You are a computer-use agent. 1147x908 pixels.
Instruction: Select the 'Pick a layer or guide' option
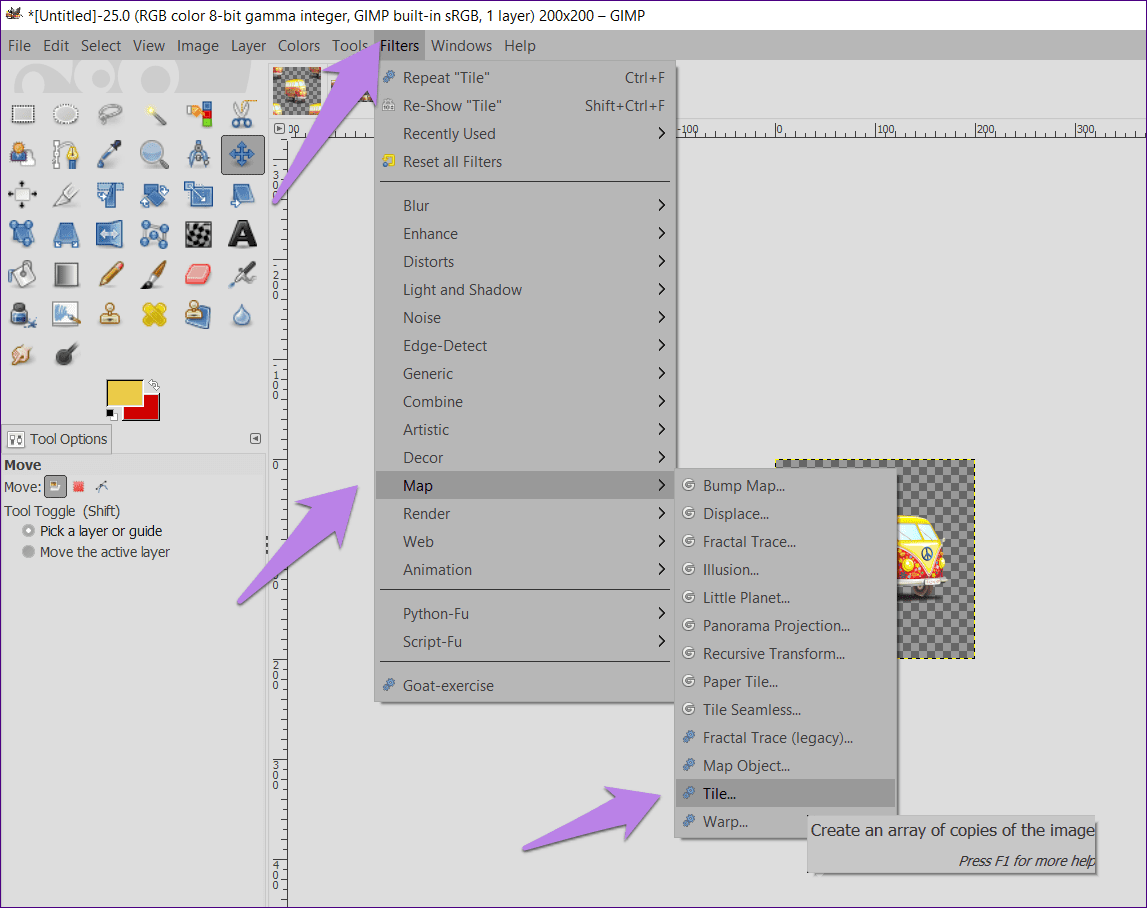coord(93,531)
